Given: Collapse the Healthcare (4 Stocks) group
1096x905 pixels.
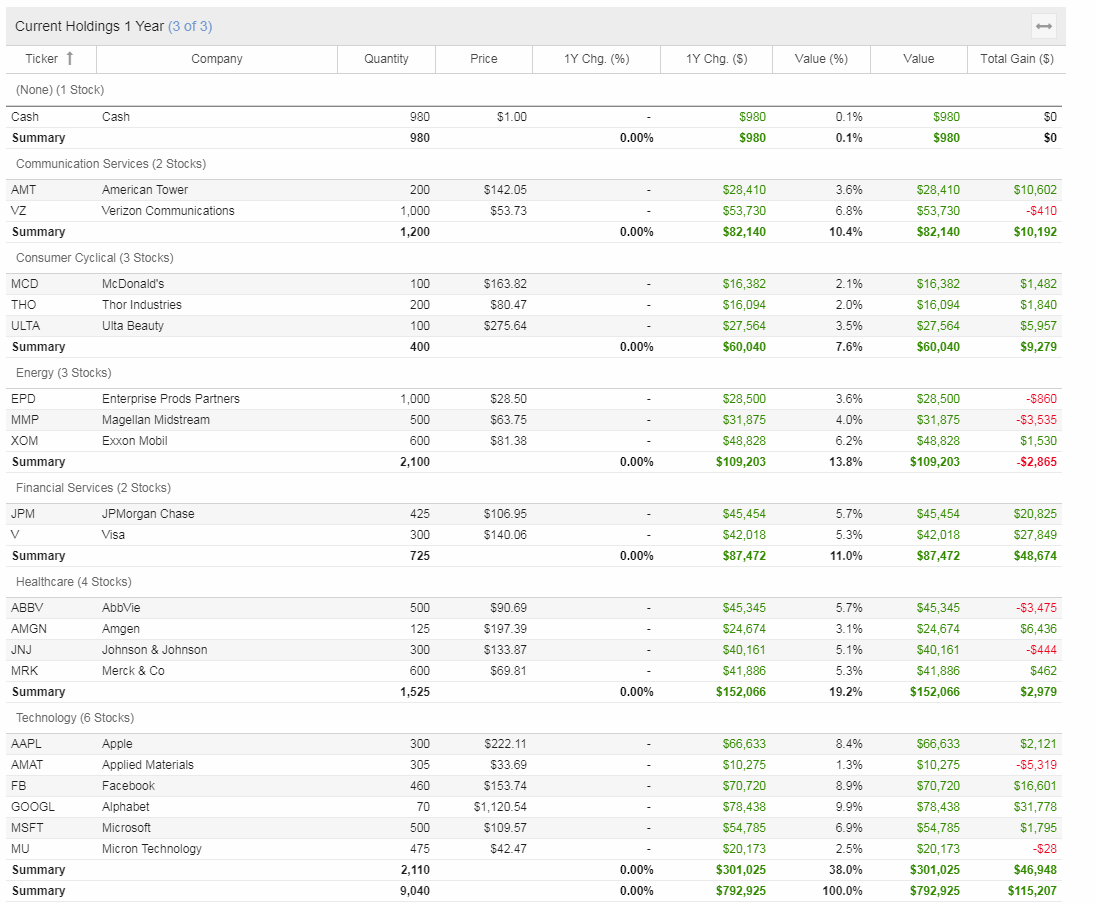Looking at the screenshot, I should [74, 582].
